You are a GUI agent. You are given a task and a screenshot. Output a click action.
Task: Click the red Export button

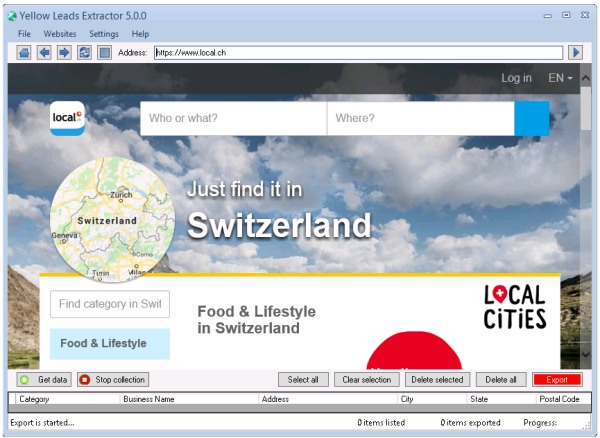point(556,380)
